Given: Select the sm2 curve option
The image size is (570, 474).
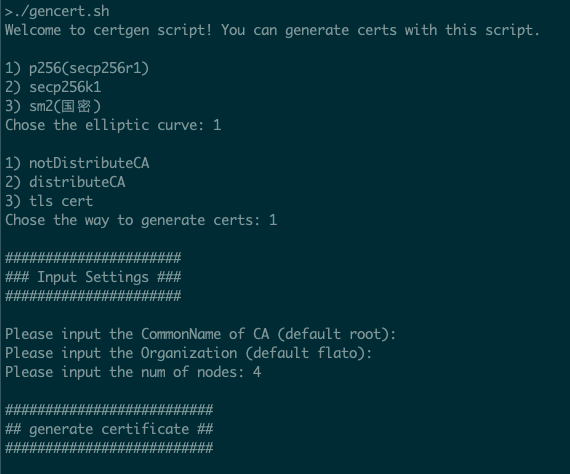Looking at the screenshot, I should (x=53, y=106).
